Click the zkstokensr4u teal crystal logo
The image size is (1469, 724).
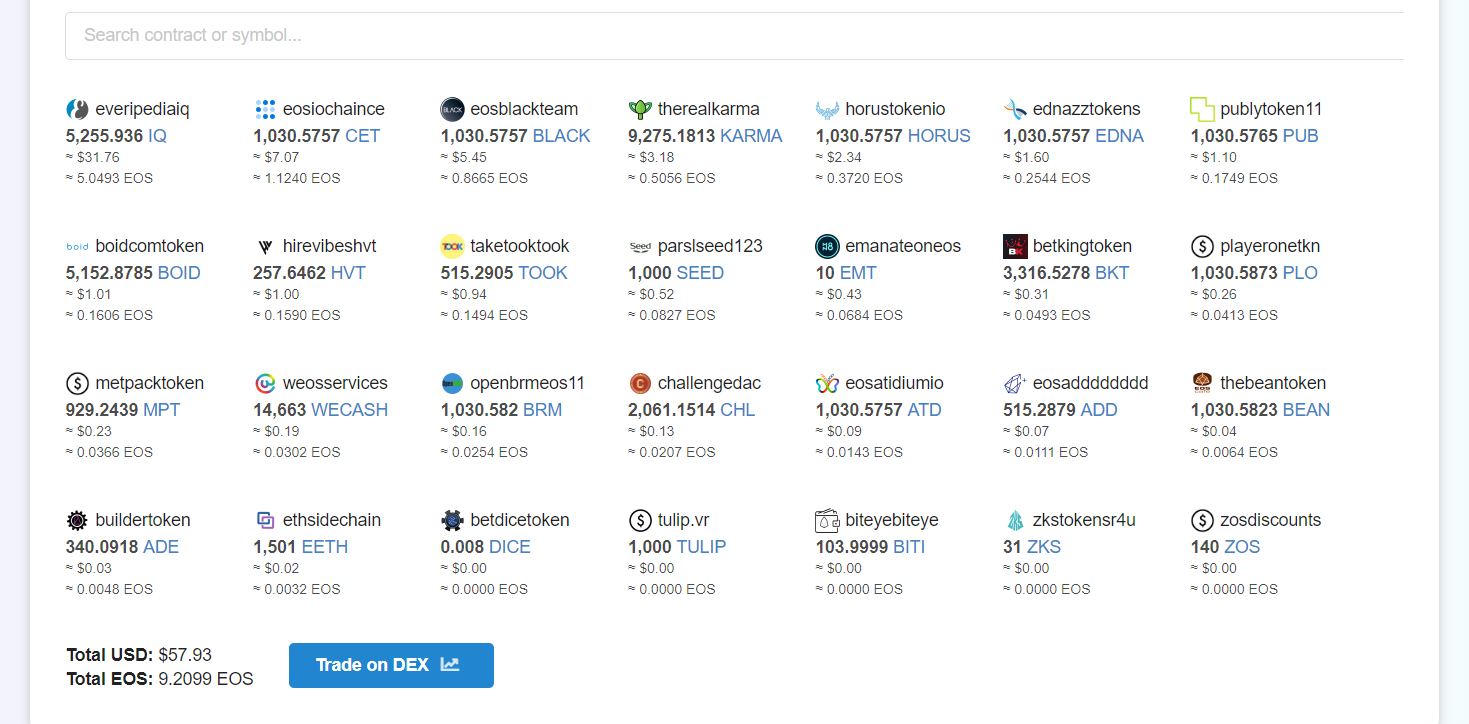pyautogui.click(x=1015, y=520)
